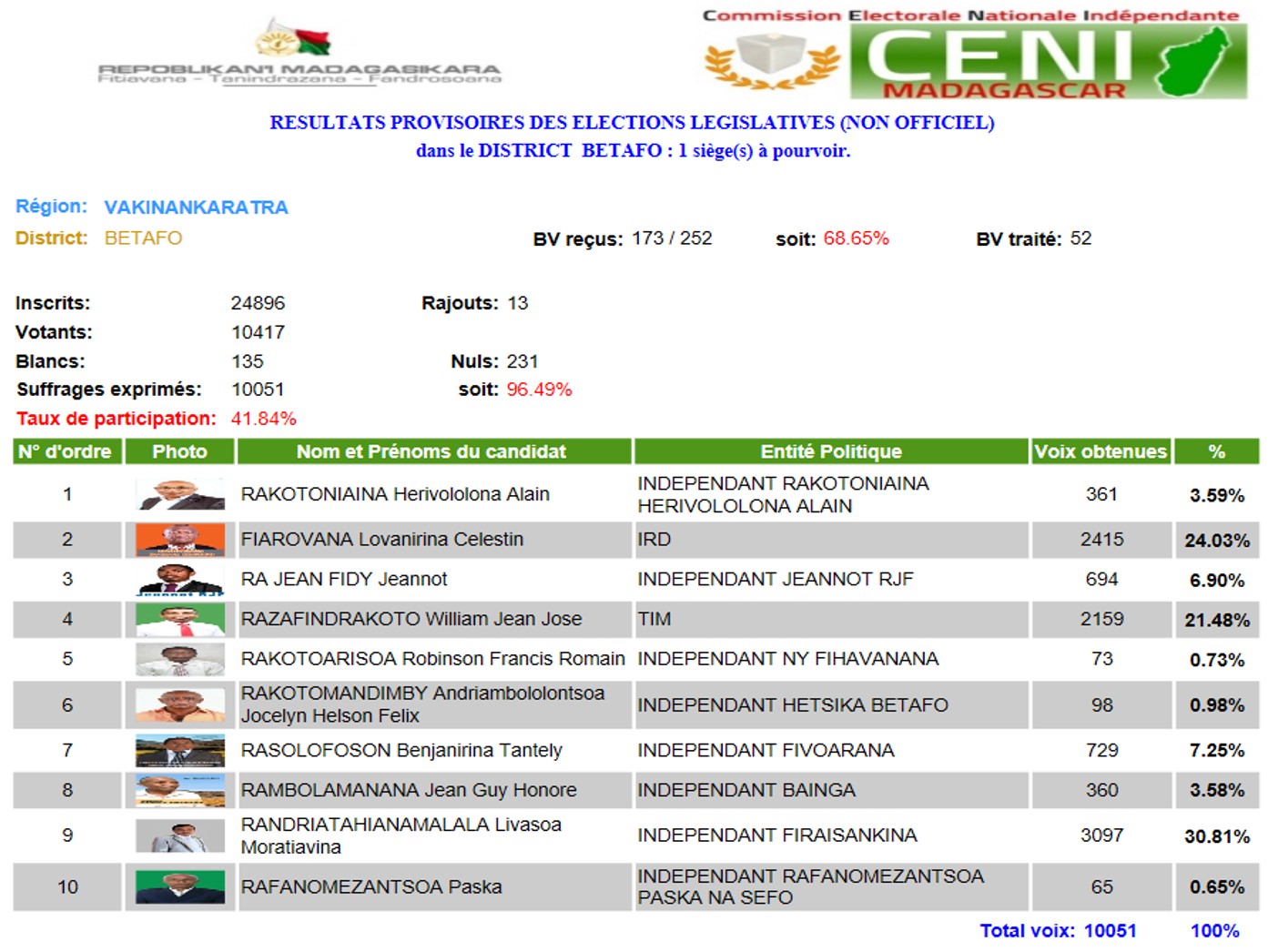Click entity 'INDEPENDANT NY FIHAVANANA'
This screenshot has height=952, width=1278.
click(788, 659)
